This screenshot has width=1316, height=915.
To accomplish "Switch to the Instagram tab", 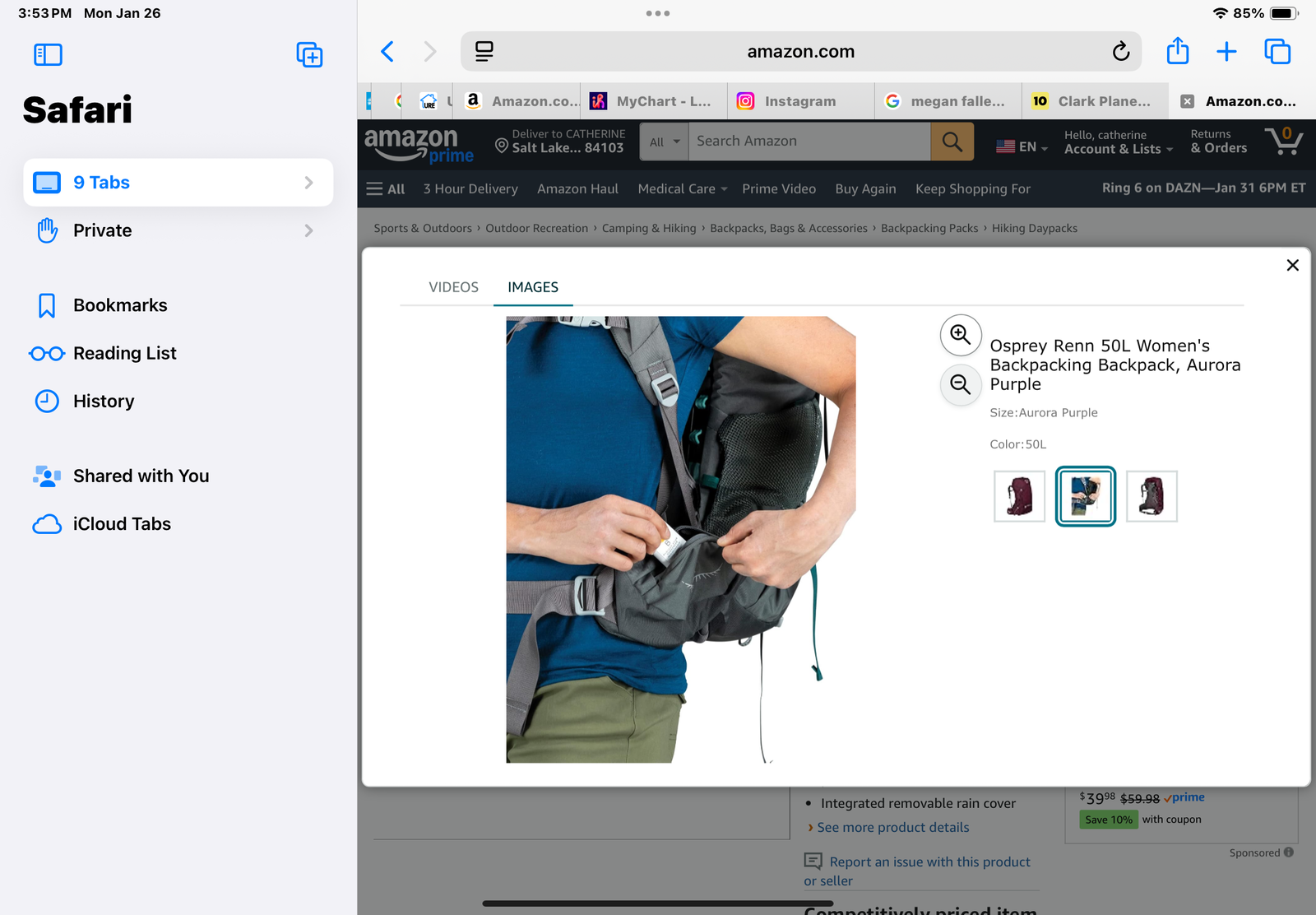I will 799,101.
